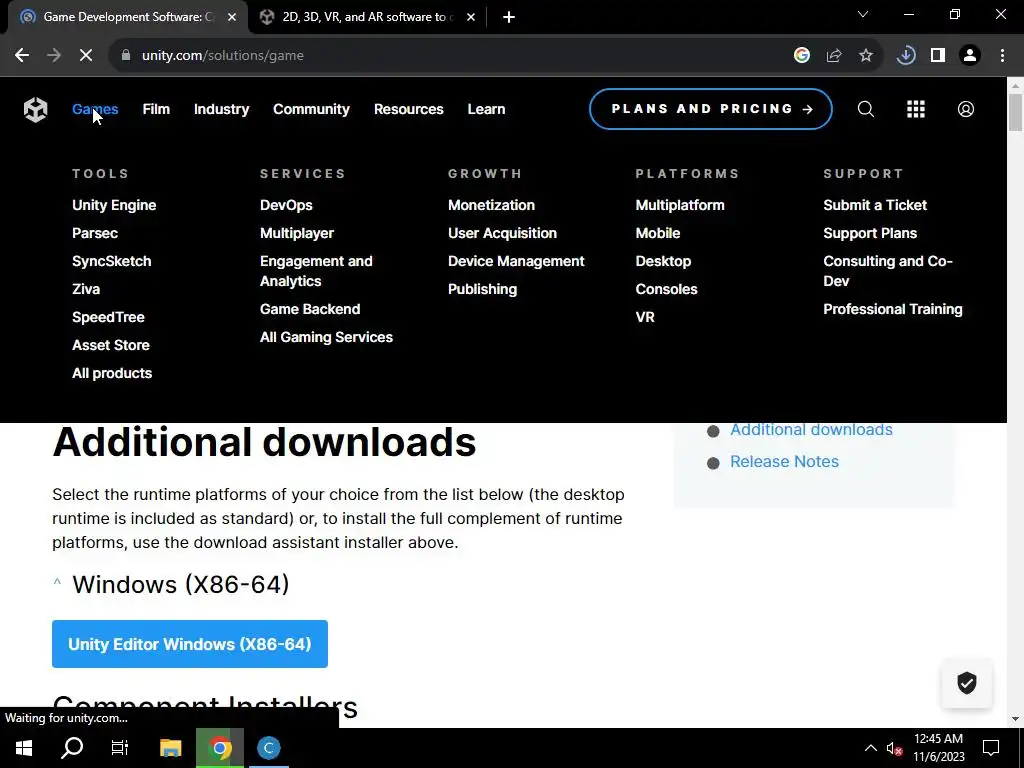Viewport: 1024px width, 768px height.
Task: Close the 2D, 3D, VR, and AR tab
Action: (x=471, y=17)
